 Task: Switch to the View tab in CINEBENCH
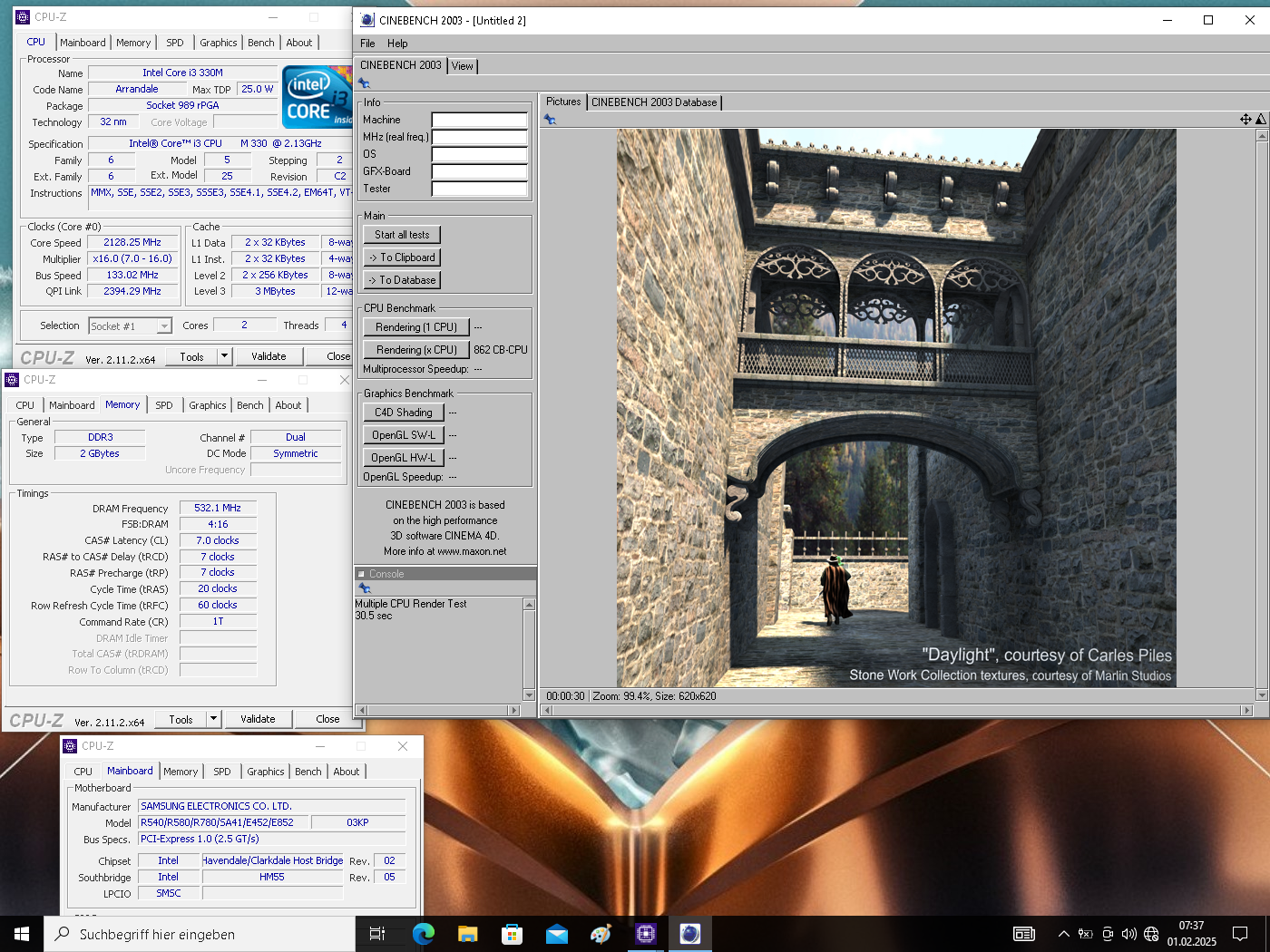pos(463,66)
